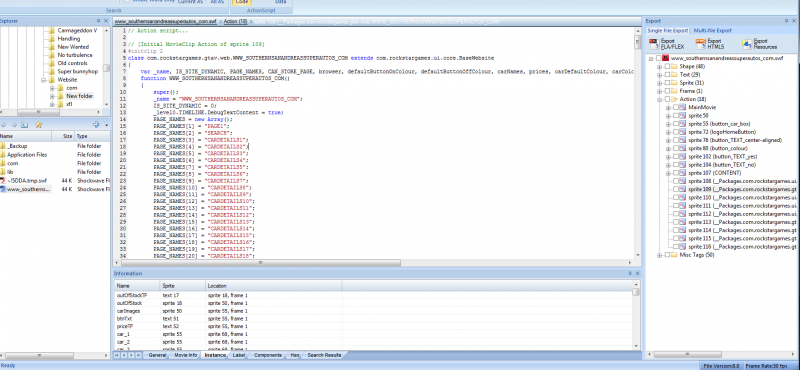Expand the Sprite (31) node

pyautogui.click(x=660, y=83)
